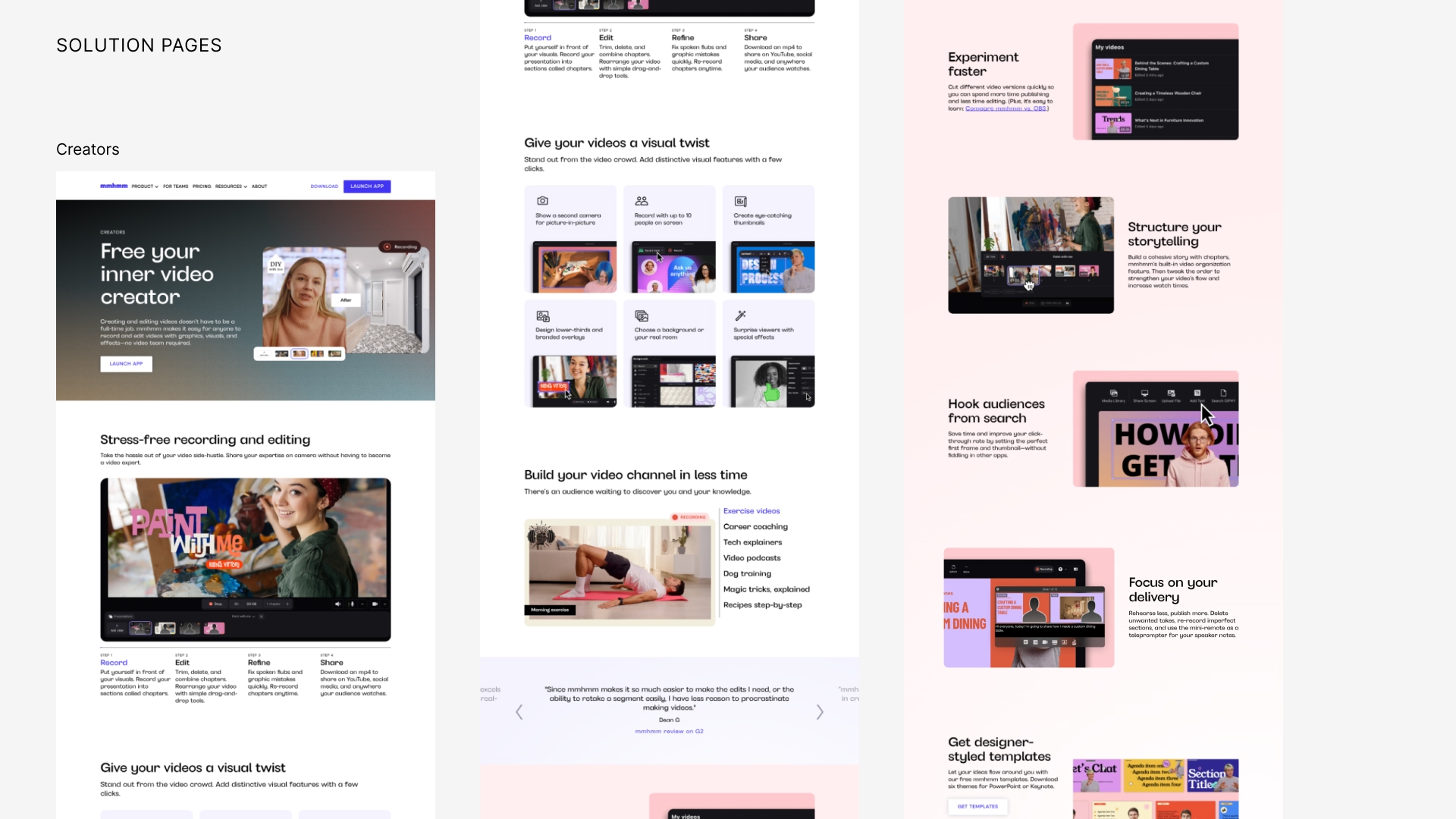Click the camera icon for picture-in-picture

tap(542, 201)
